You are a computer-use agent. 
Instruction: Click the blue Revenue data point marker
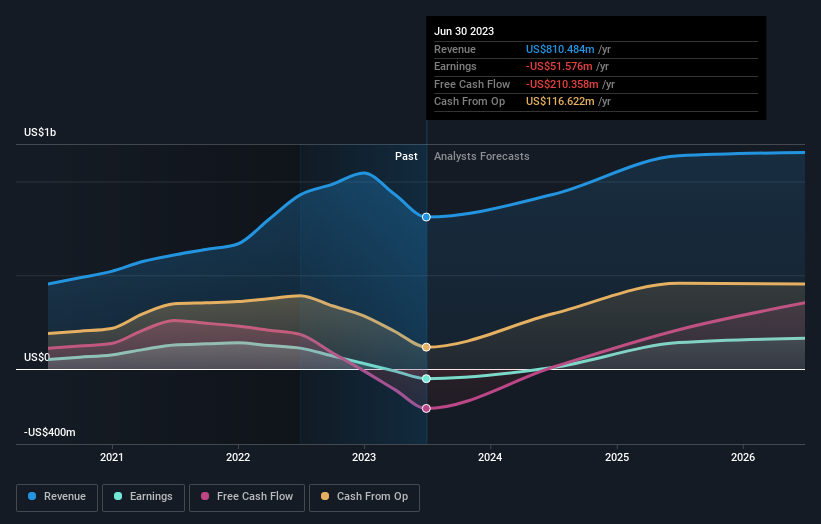click(426, 217)
